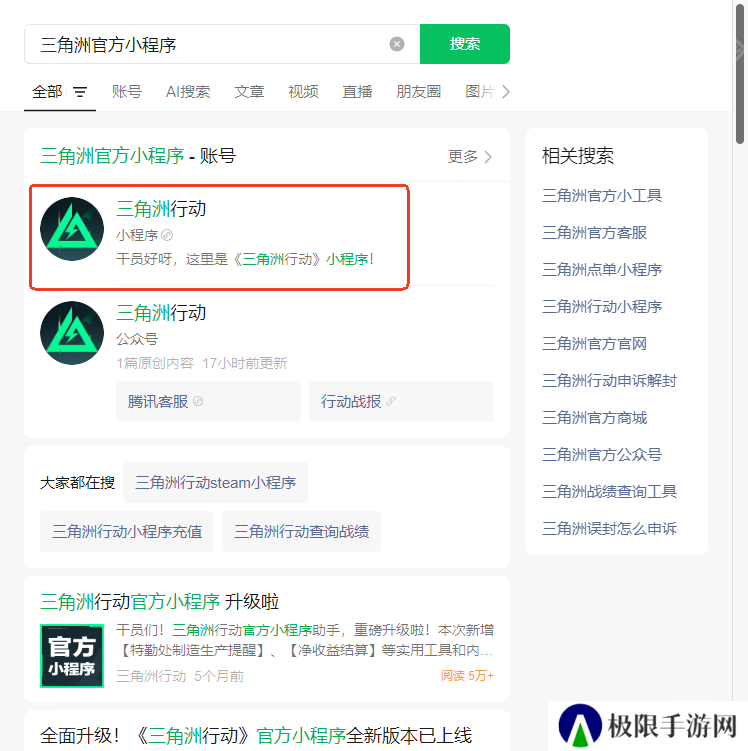The image size is (748, 751).
Task: Open related search 三角洲行动申诉解封
Action: click(x=609, y=380)
